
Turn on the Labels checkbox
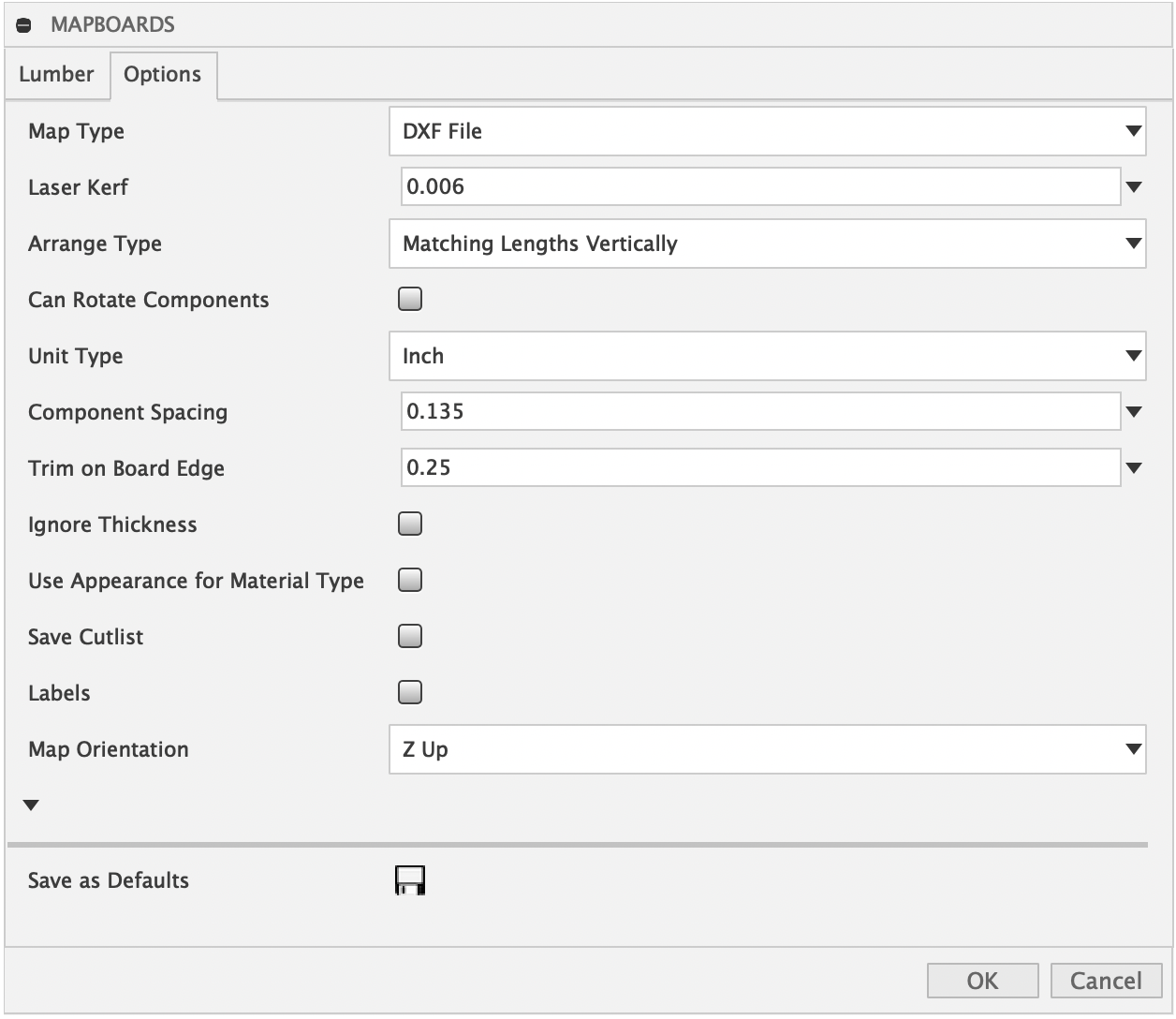pyautogui.click(x=410, y=693)
